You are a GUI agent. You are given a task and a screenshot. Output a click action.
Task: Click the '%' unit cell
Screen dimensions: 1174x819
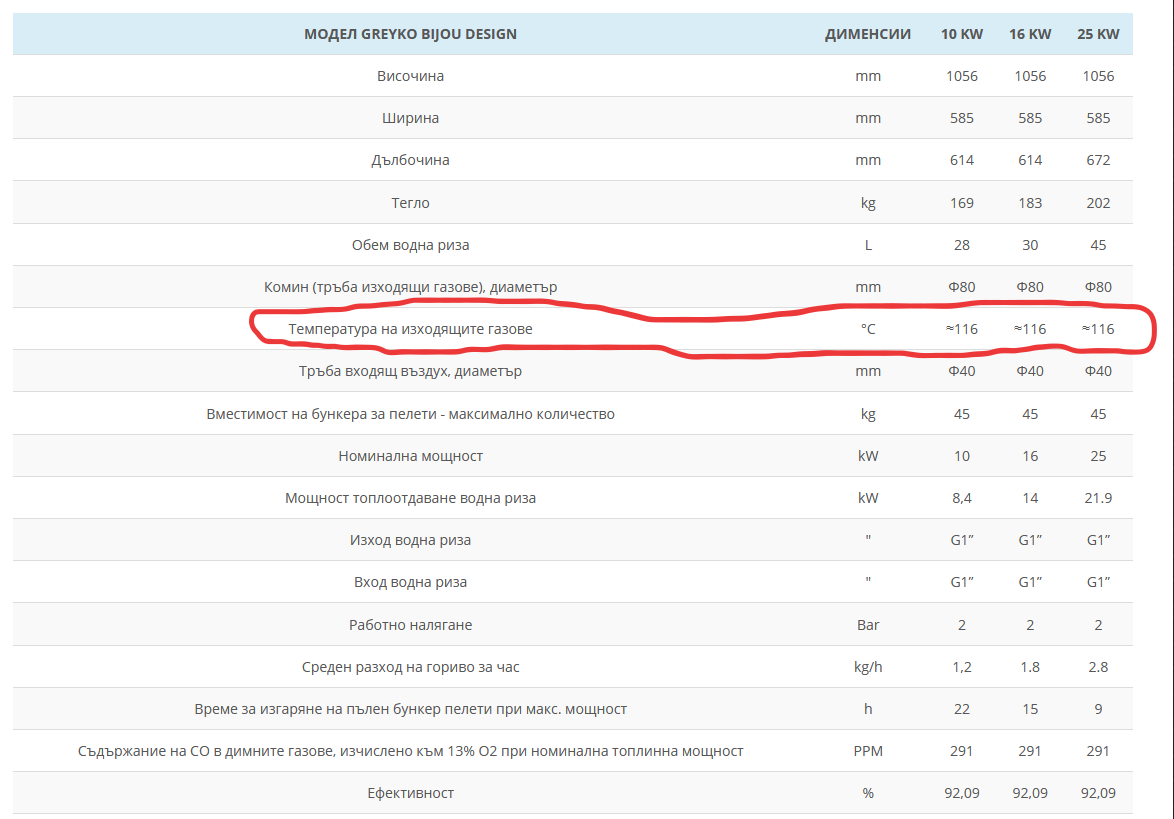tap(868, 793)
